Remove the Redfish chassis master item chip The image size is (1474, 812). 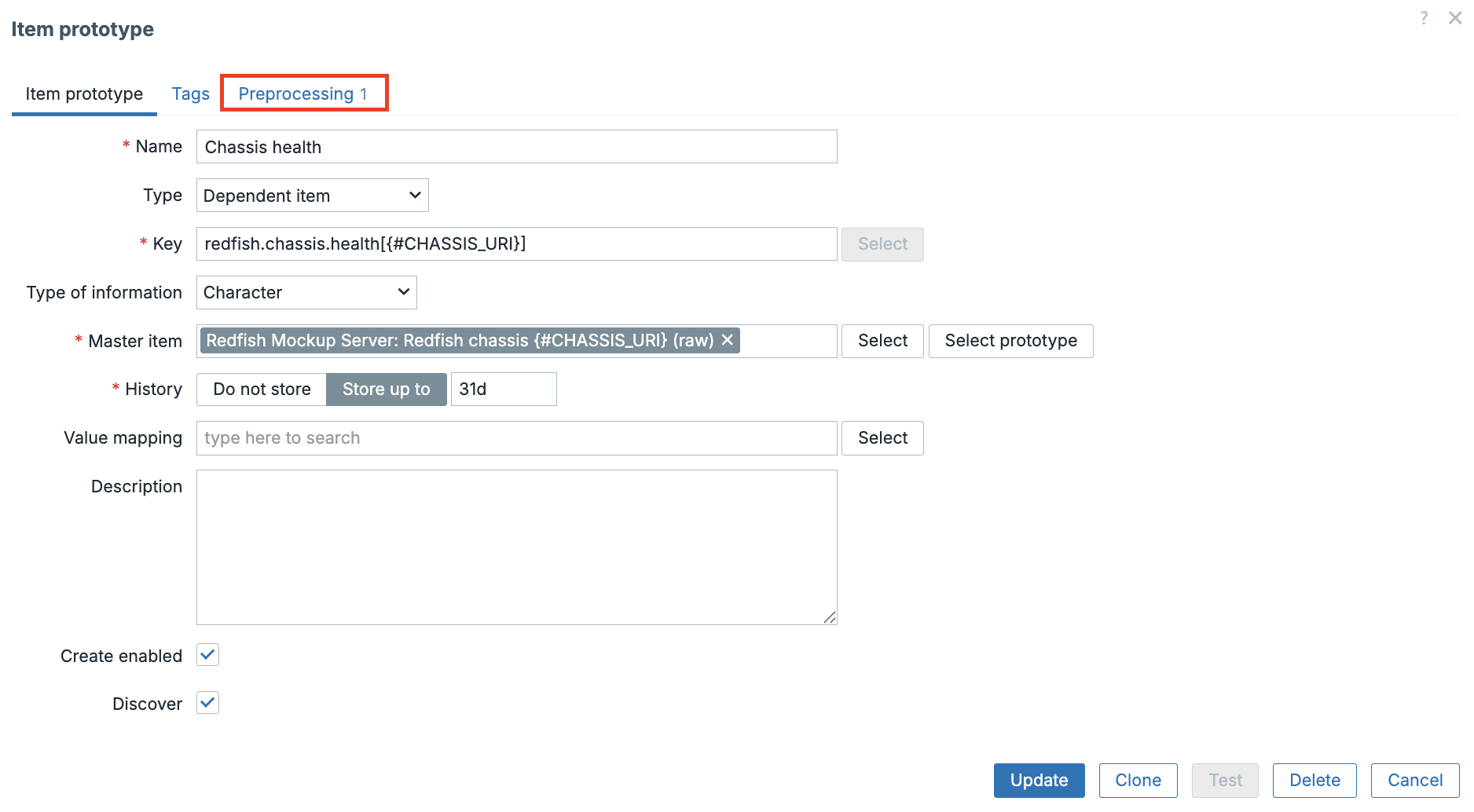coord(728,340)
